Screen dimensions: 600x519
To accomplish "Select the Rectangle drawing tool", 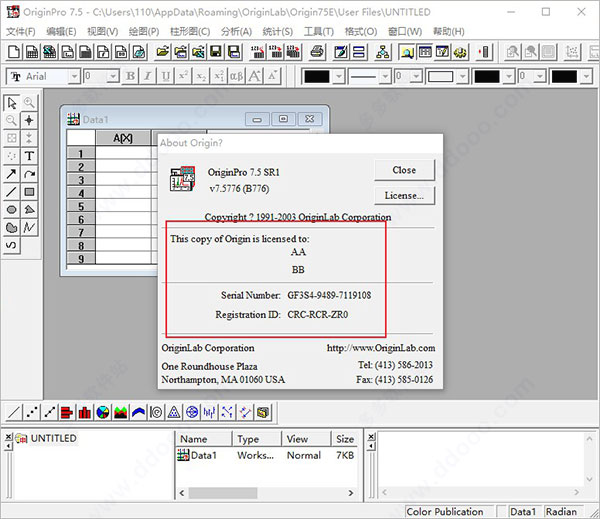I will [x=29, y=192].
